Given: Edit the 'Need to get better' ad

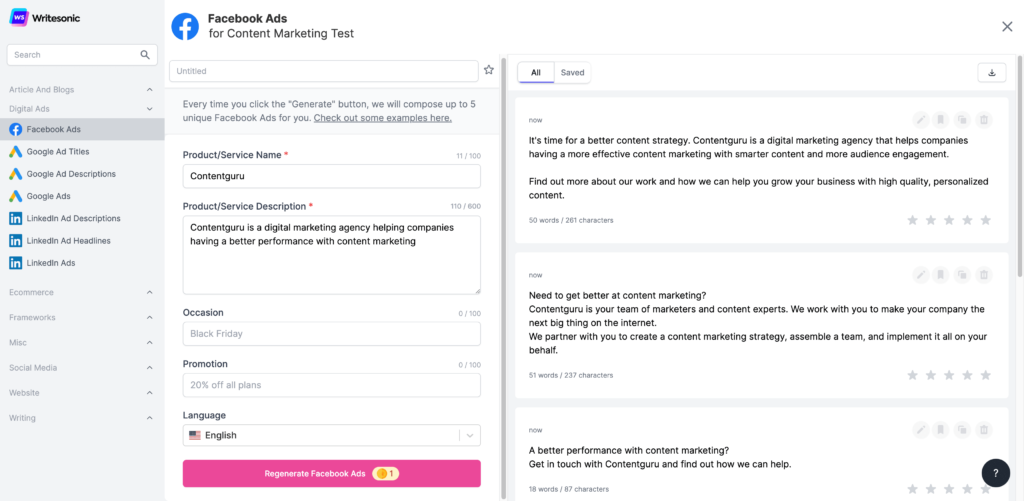Looking at the screenshot, I should 921,275.
